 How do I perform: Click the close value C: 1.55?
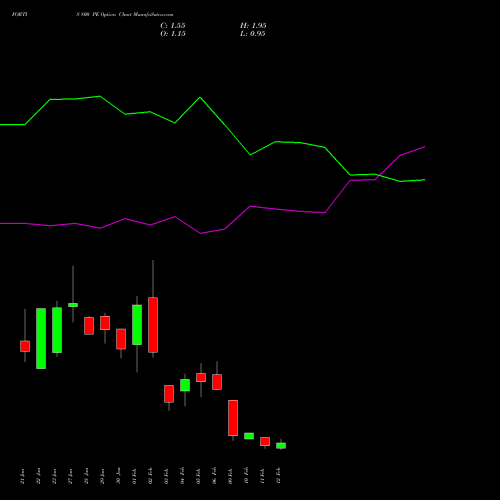click(x=173, y=26)
